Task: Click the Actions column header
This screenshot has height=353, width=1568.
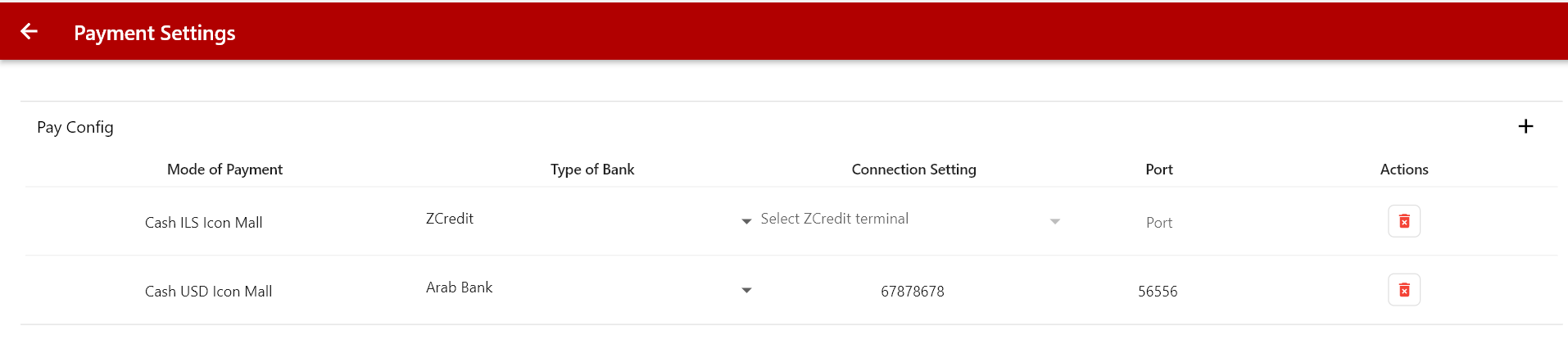Action: coord(1403,170)
